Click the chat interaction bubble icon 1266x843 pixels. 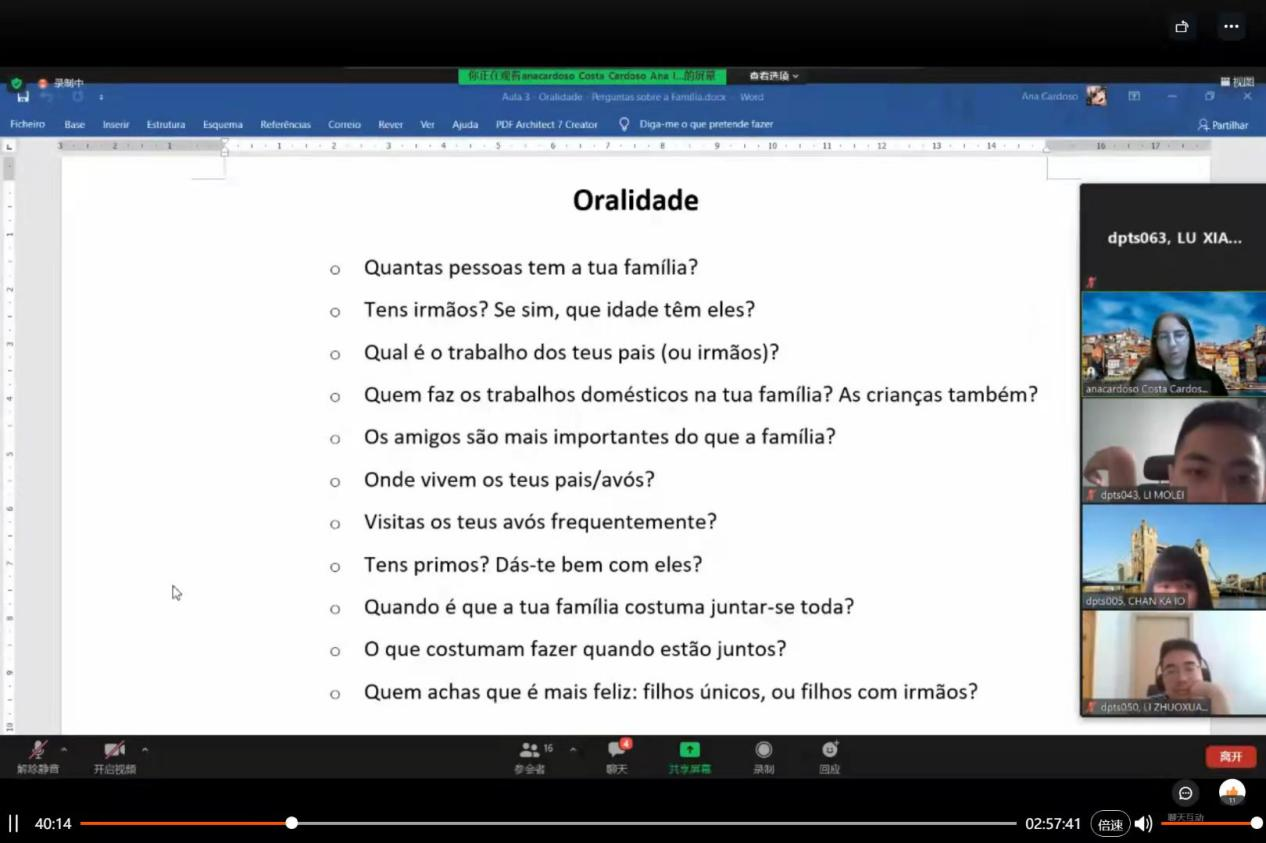click(1185, 793)
